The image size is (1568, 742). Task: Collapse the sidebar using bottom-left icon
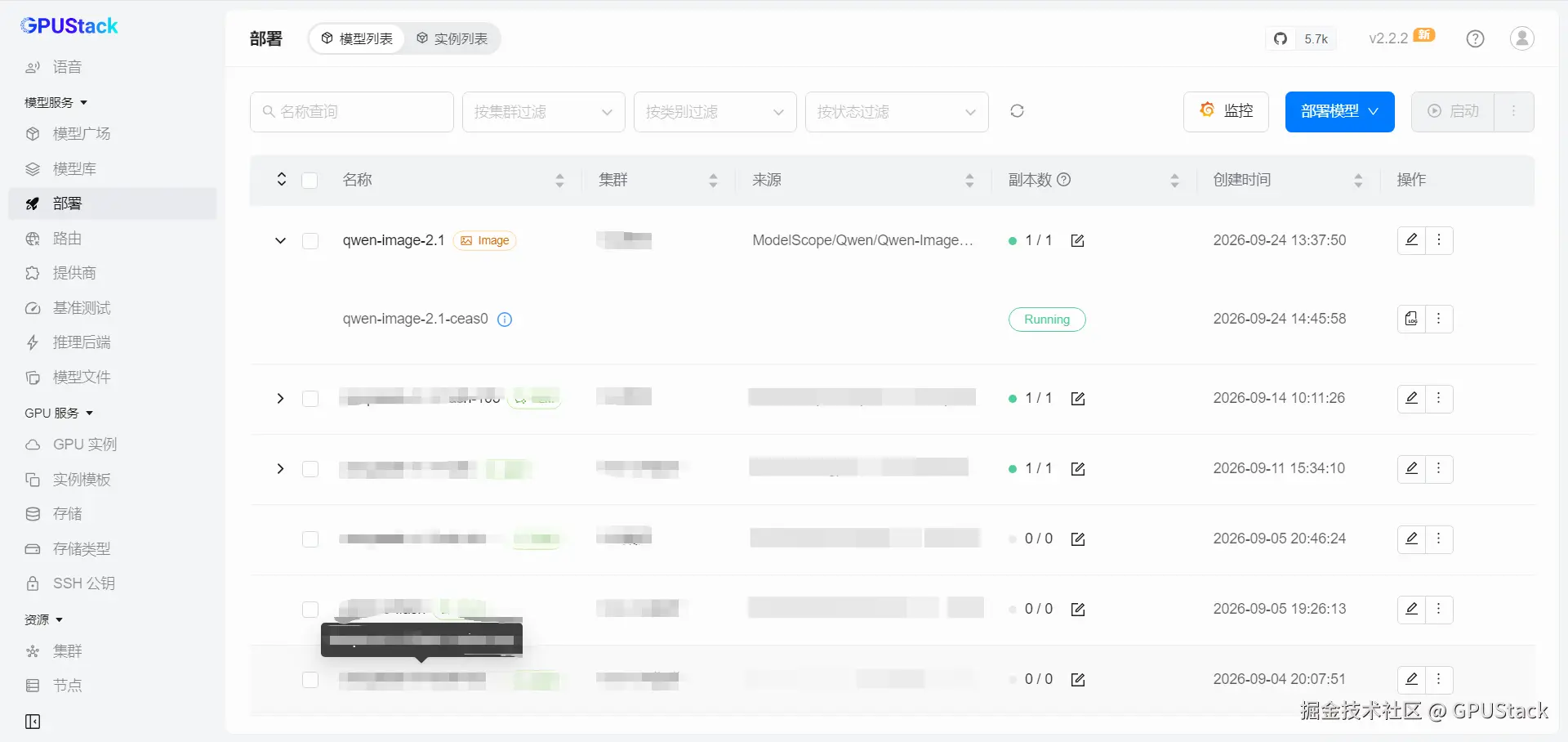click(x=33, y=722)
